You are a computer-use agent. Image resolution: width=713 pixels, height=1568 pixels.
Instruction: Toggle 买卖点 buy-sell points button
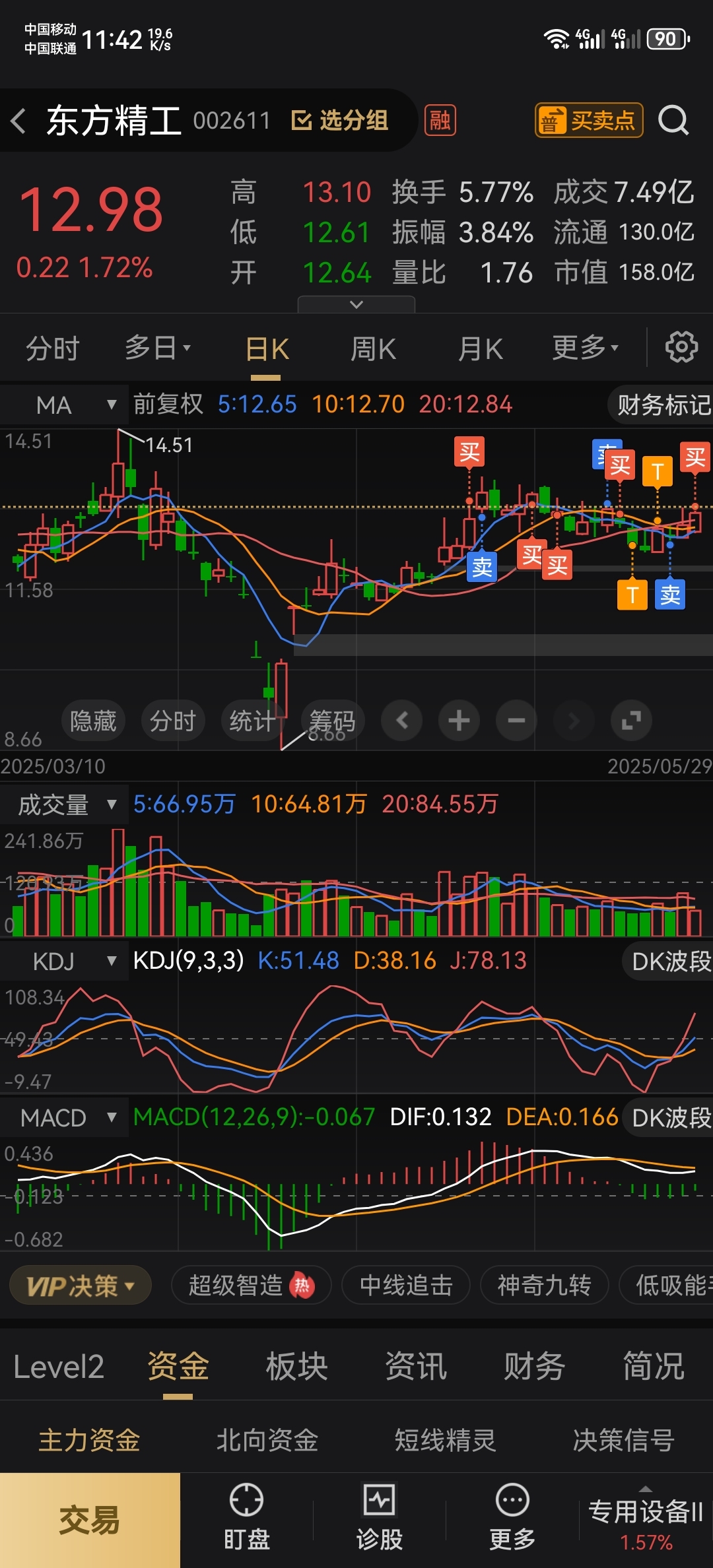[589, 120]
